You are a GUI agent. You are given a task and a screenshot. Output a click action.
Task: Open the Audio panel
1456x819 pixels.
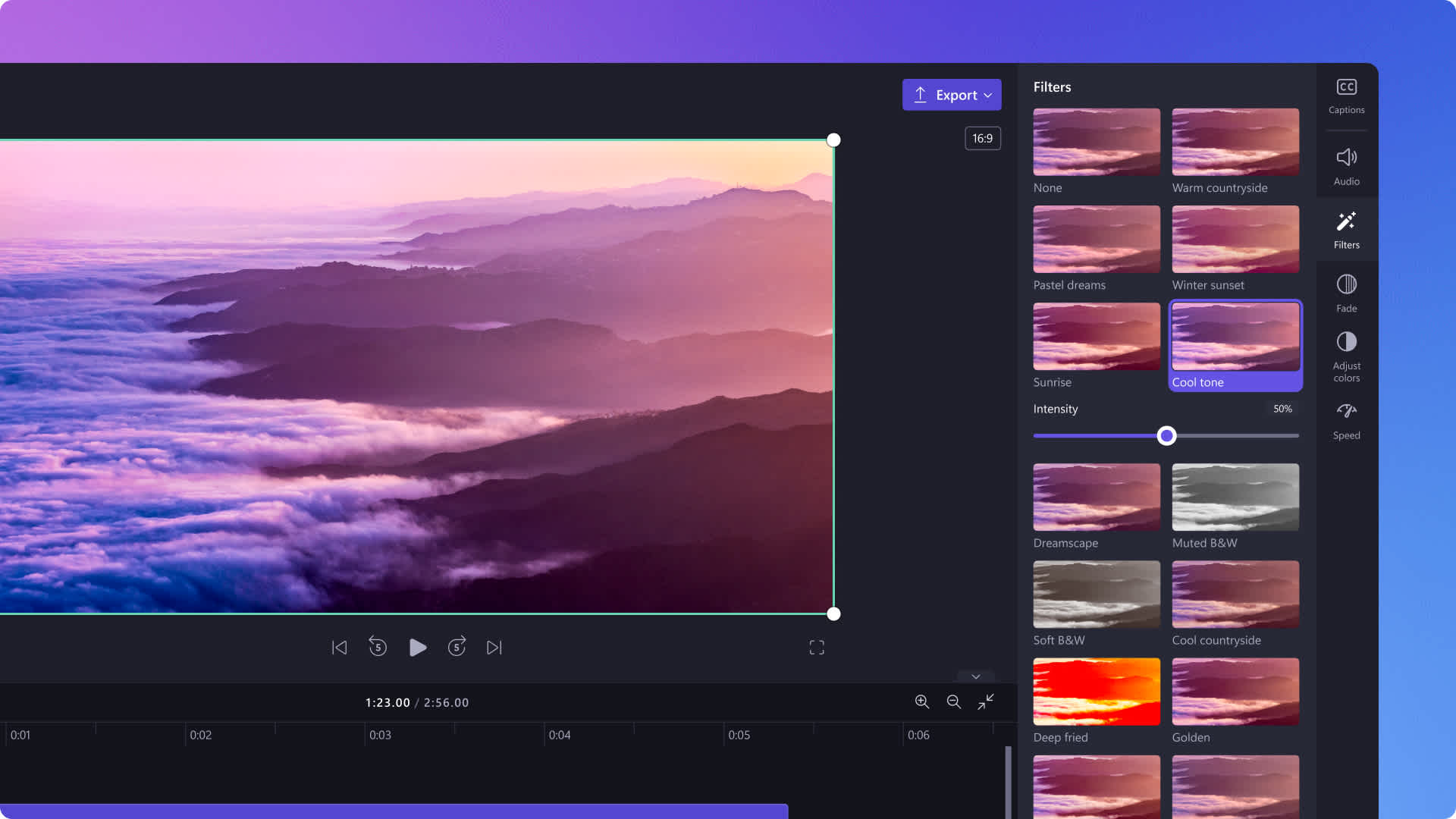click(x=1346, y=165)
